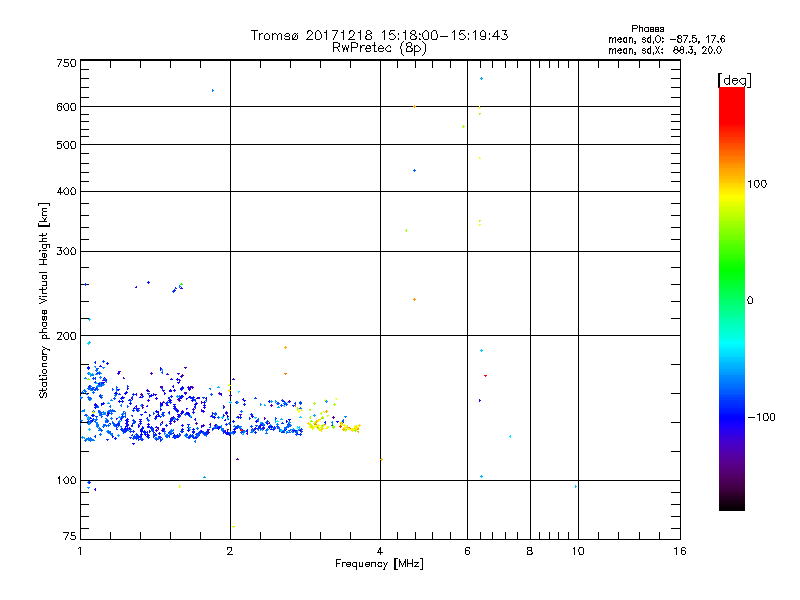Screen dimensions: 800x600
Task: Click the x-axis tick label '1'
Action: (x=80, y=551)
